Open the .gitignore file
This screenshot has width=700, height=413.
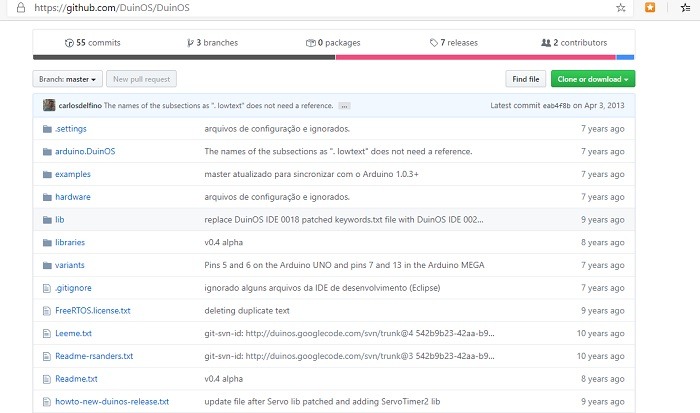(73, 288)
